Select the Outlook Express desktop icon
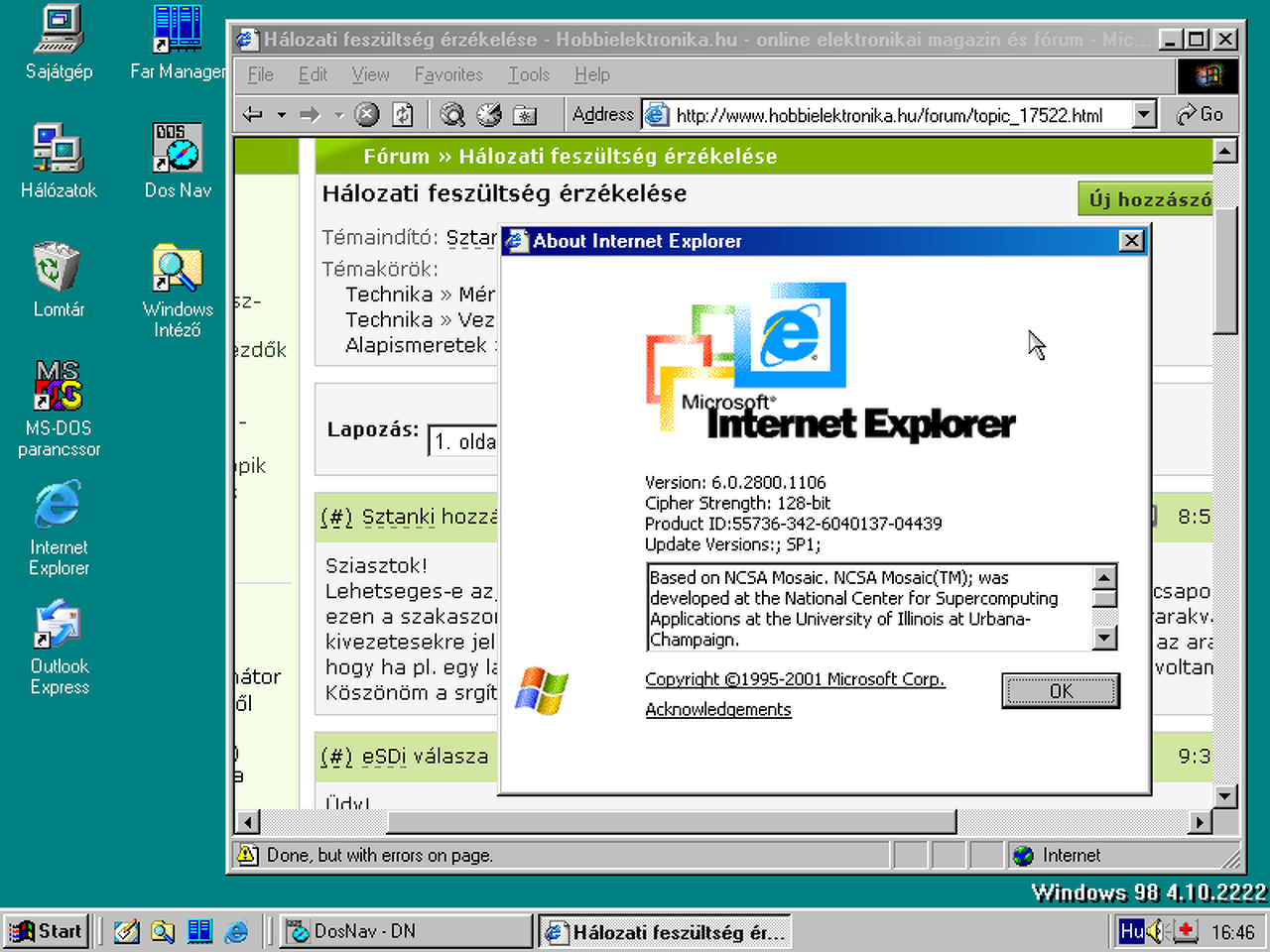 pos(59,649)
